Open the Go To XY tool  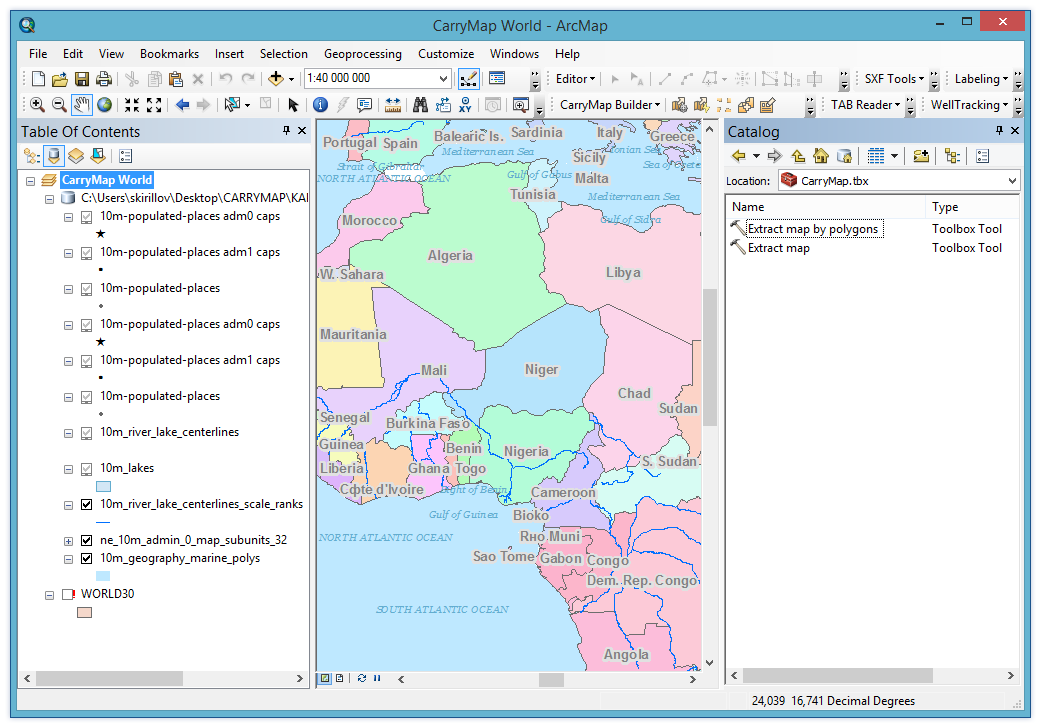(x=465, y=105)
